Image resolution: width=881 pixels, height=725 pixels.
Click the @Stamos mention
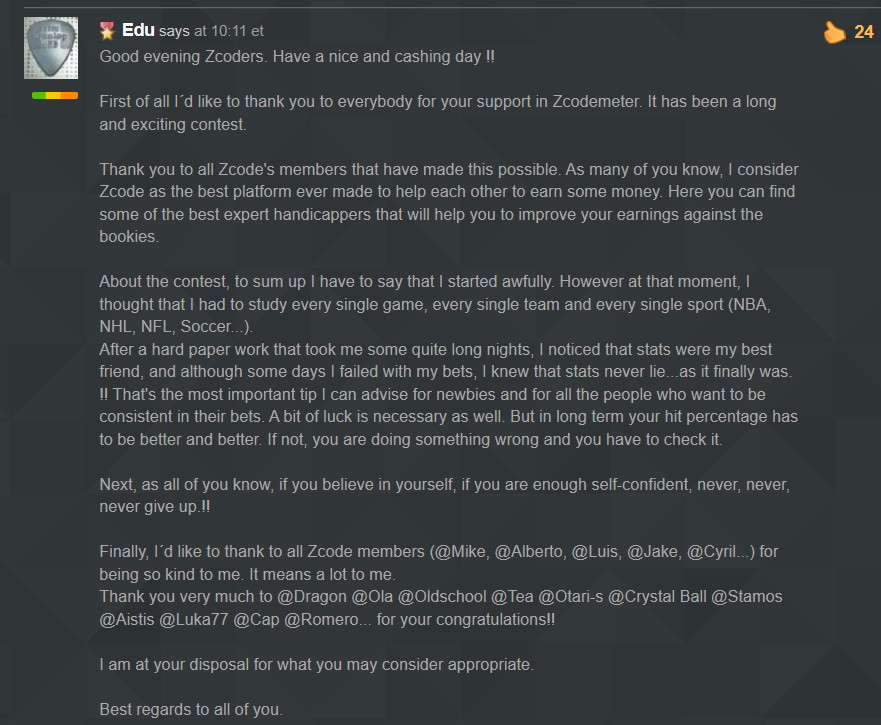[747, 596]
